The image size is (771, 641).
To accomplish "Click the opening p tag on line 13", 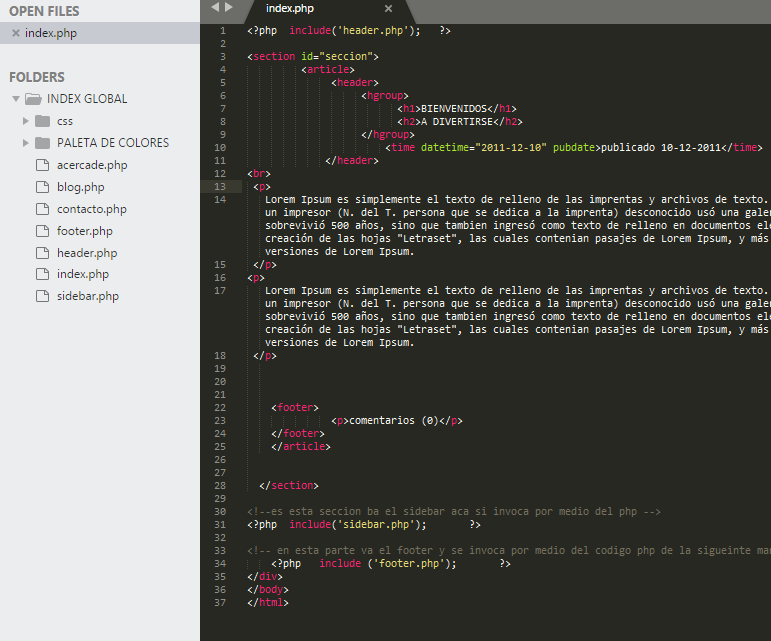I will coord(262,187).
